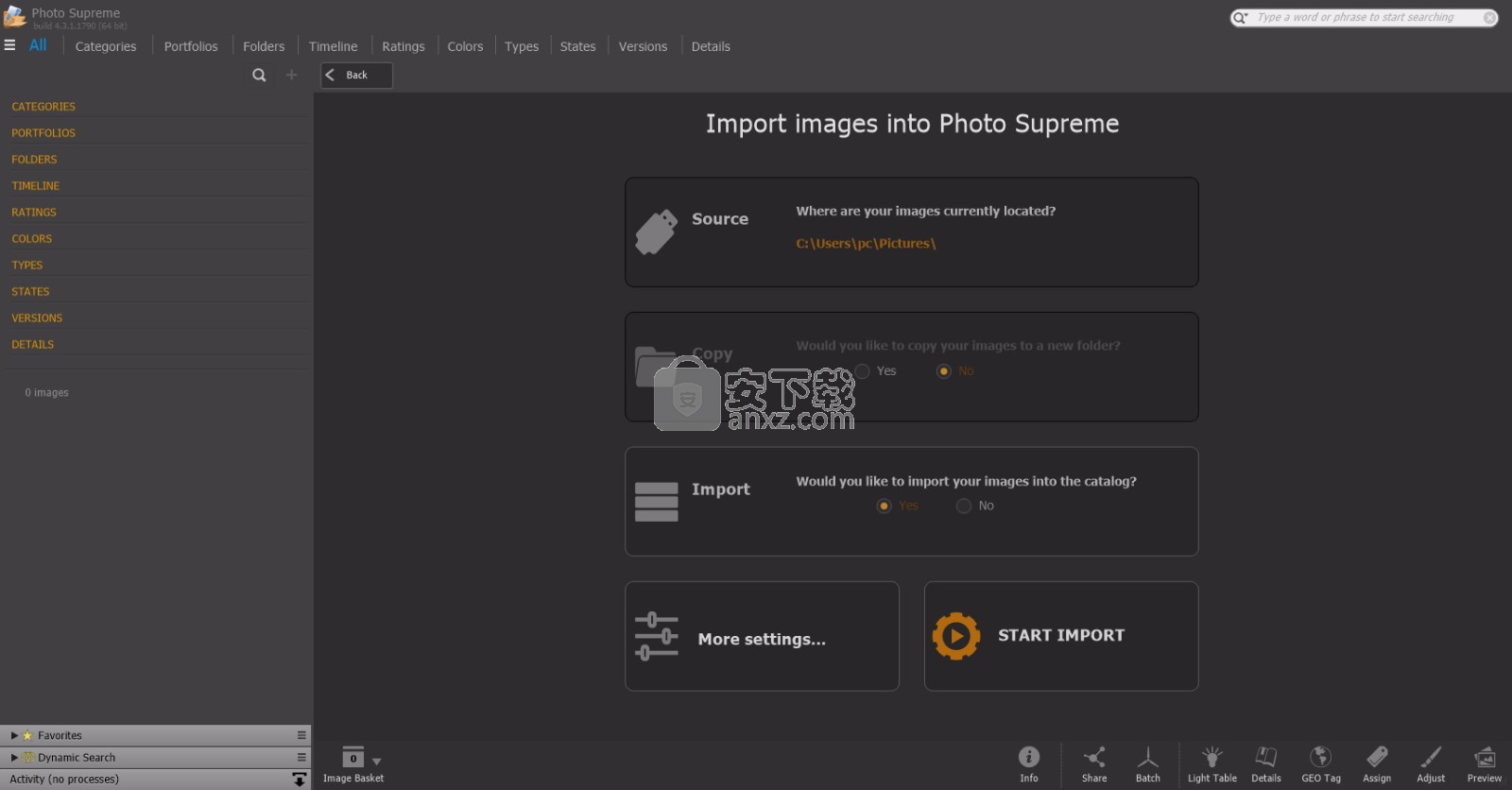Open the Image Basket icon
The width and height of the screenshot is (1512, 790).
coord(352,757)
